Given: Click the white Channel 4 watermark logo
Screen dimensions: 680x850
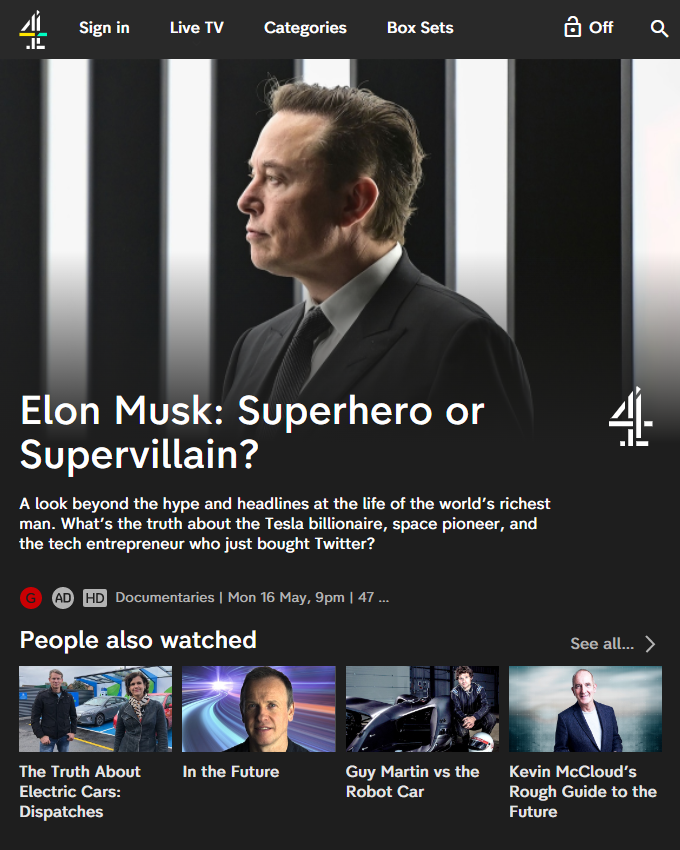Looking at the screenshot, I should tap(631, 417).
